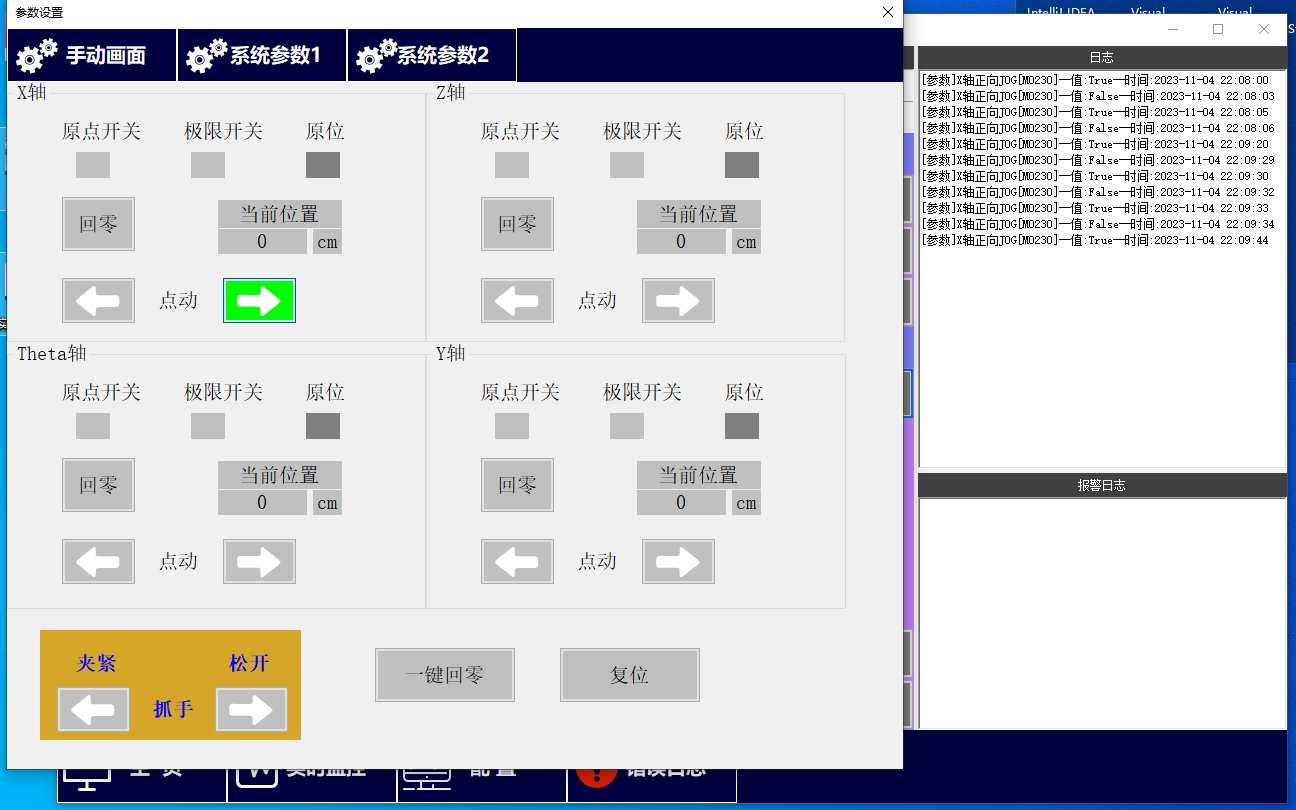Click the Y轴 极限开关 indicator

(x=627, y=426)
